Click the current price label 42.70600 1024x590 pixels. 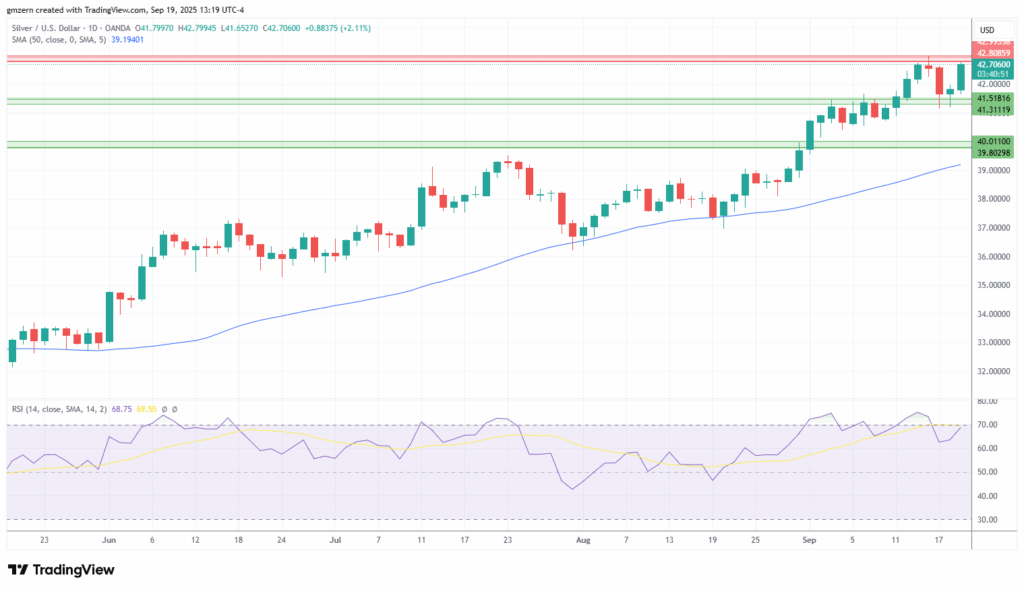[x=993, y=63]
